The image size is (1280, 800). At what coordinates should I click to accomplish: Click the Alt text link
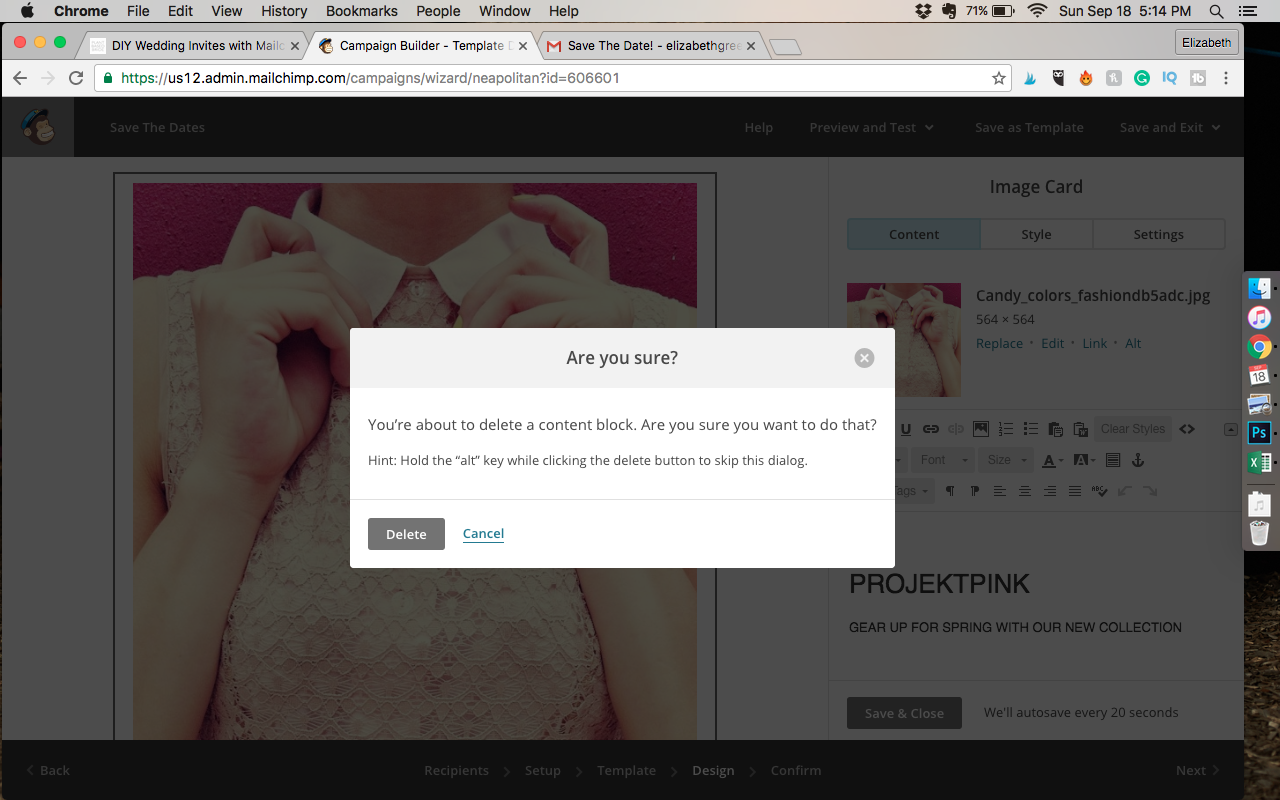[x=1133, y=343]
